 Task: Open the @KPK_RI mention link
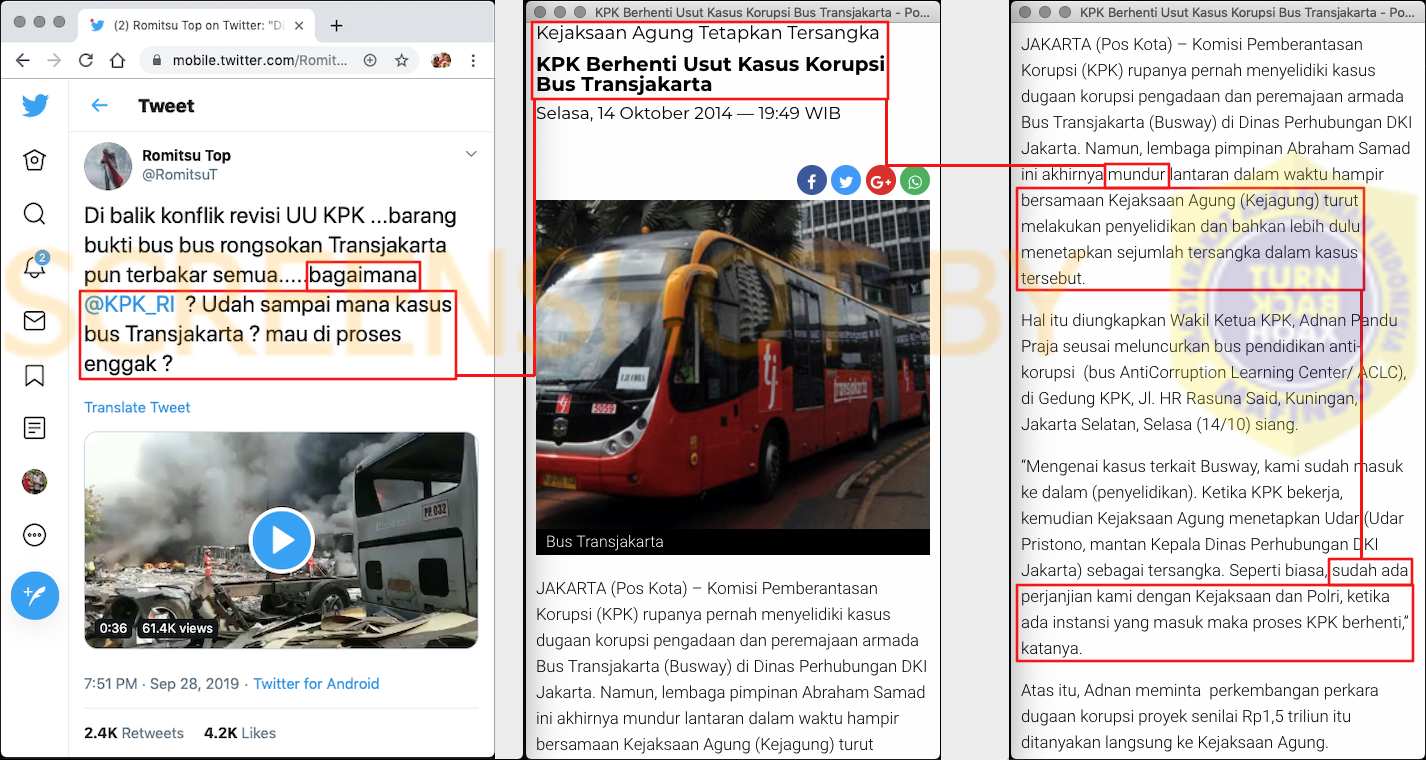click(x=130, y=306)
